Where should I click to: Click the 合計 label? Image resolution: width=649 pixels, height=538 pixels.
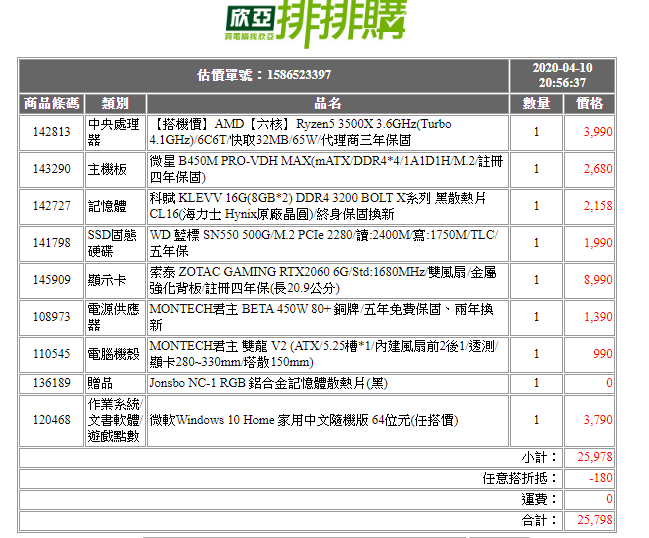[539, 521]
